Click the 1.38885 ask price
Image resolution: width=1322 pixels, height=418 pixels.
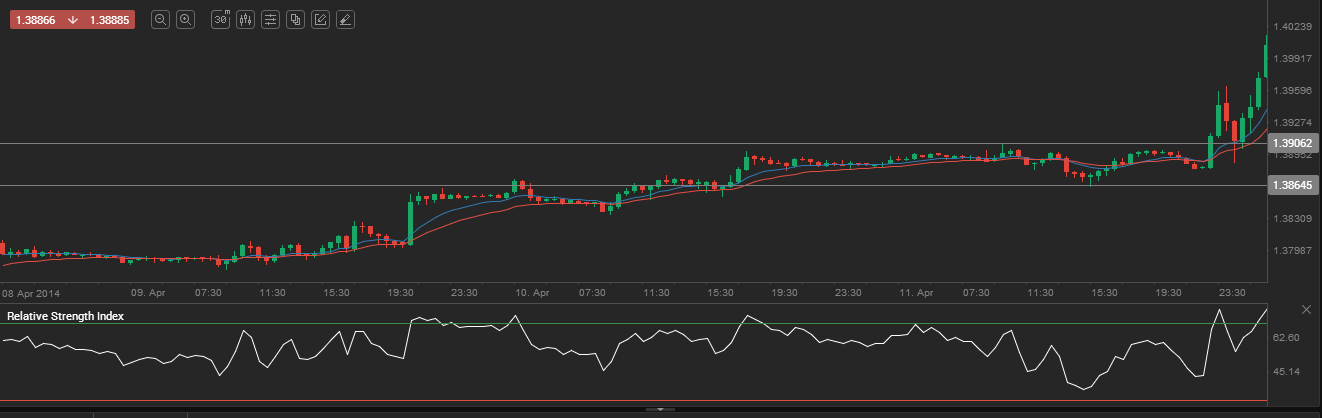click(110, 20)
